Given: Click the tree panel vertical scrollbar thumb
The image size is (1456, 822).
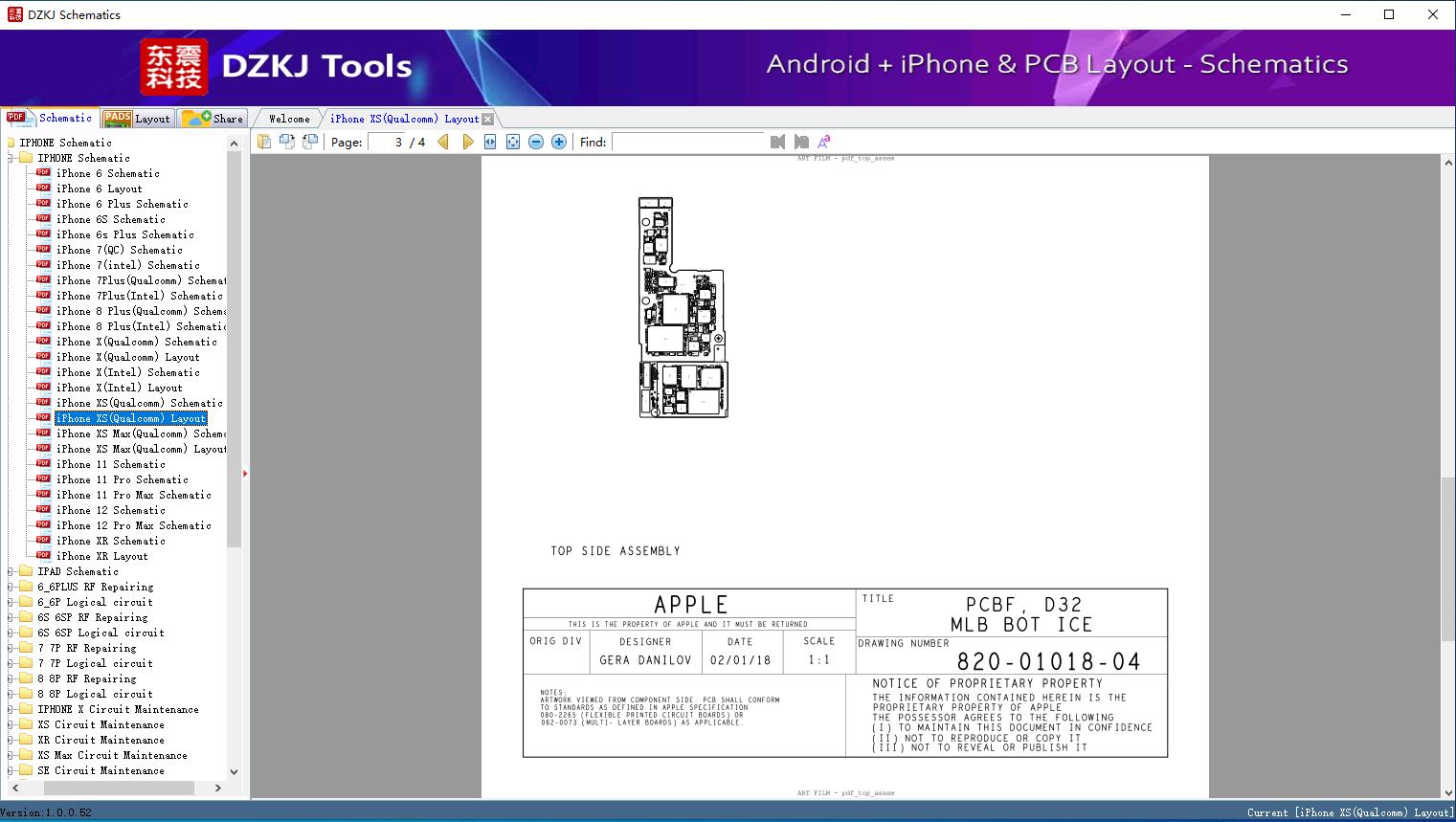Looking at the screenshot, I should pyautogui.click(x=234, y=349).
